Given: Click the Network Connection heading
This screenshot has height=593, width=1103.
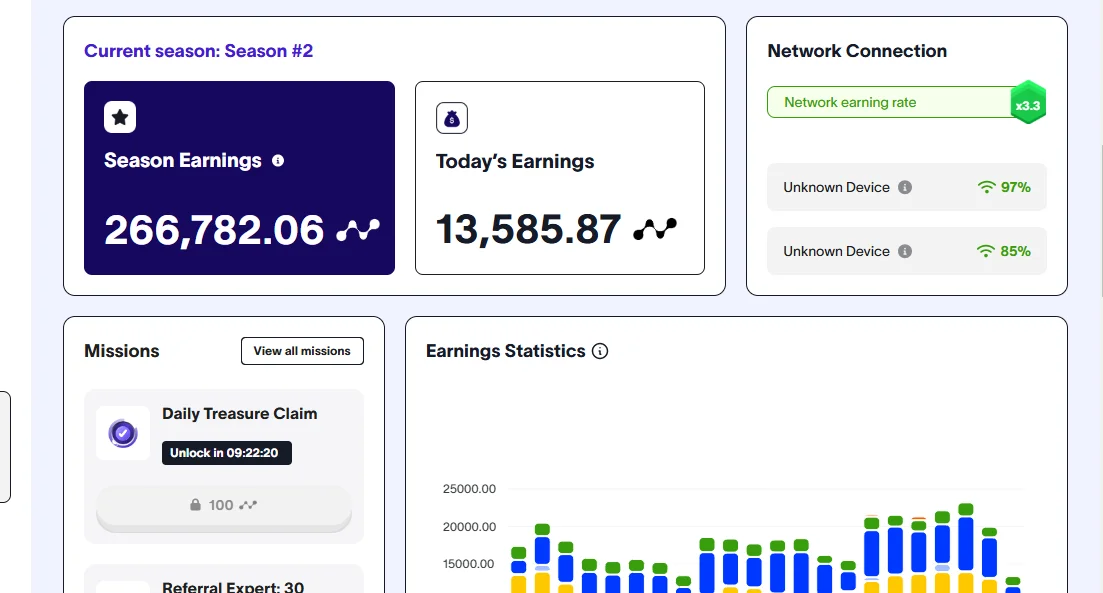Looking at the screenshot, I should (x=857, y=51).
